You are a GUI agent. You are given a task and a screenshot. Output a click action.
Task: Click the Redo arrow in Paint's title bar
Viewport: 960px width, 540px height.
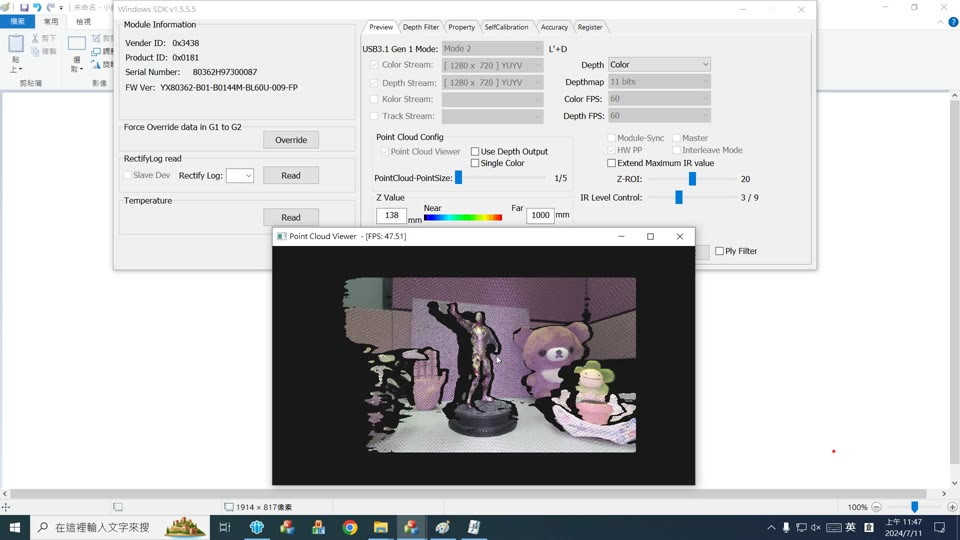click(51, 7)
